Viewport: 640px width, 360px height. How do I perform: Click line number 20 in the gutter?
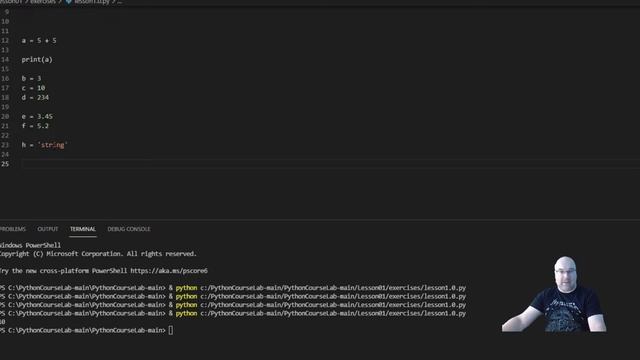[5, 116]
